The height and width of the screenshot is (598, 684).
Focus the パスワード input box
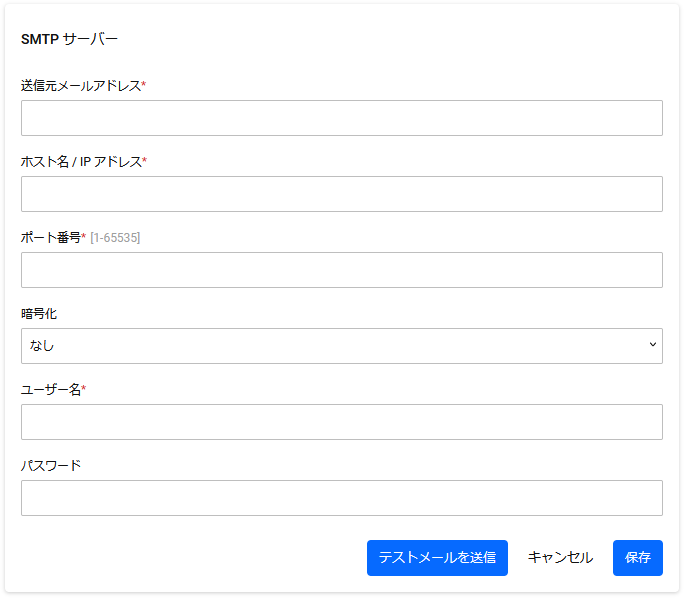[x=342, y=498]
